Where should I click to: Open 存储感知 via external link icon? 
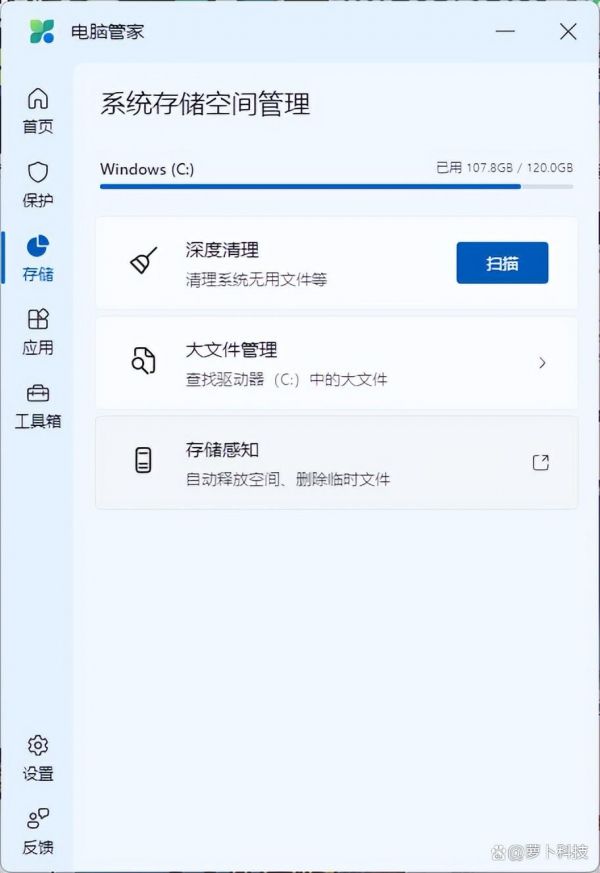point(541,462)
